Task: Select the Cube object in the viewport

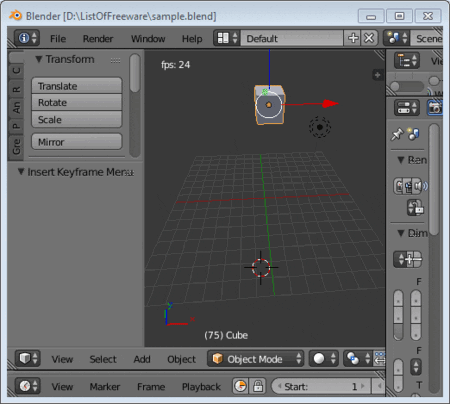Action: coord(269,105)
